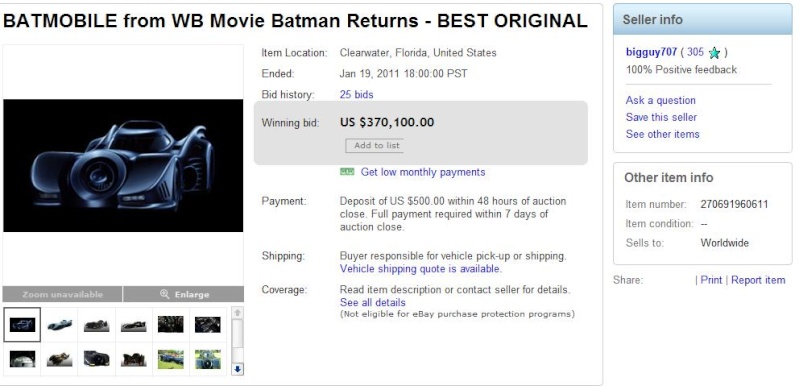Click the thumbnail scroll-down arrow
The image size is (799, 386).
click(237, 369)
